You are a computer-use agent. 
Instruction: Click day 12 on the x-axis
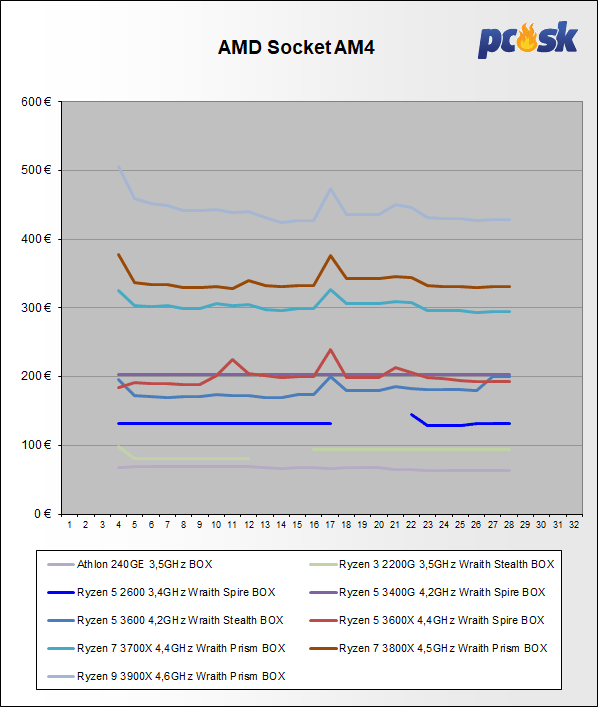click(249, 525)
